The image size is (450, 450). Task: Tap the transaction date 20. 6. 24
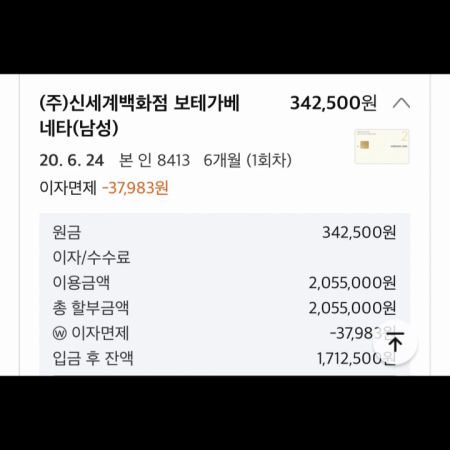point(72,160)
